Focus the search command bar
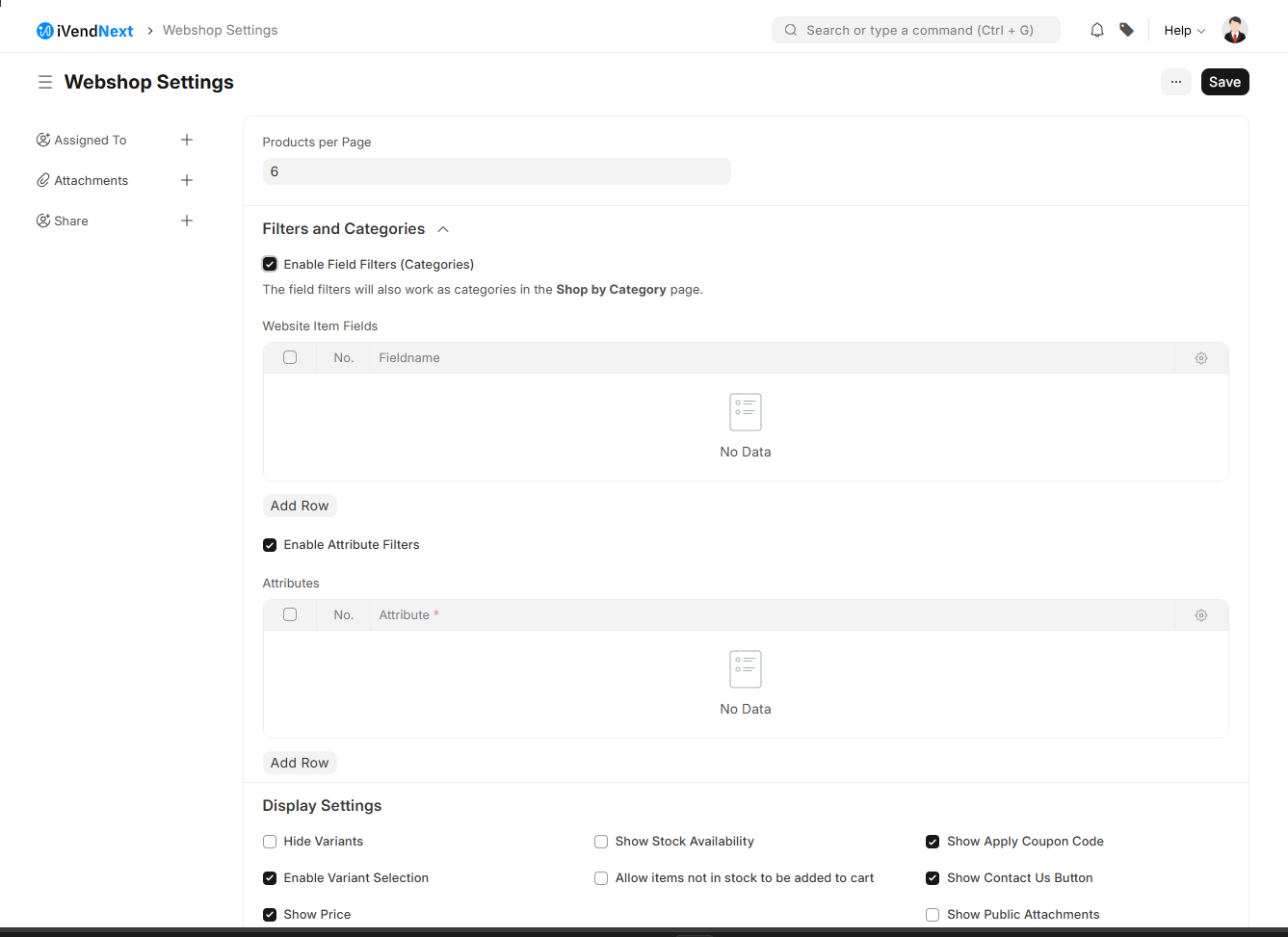Viewport: 1288px width, 937px height. coord(915,30)
